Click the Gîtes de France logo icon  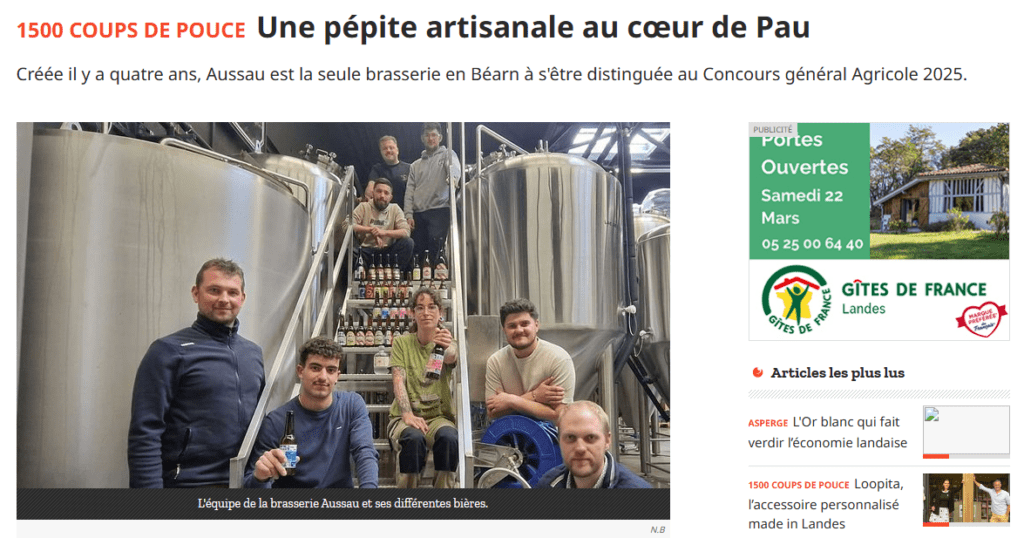click(796, 300)
